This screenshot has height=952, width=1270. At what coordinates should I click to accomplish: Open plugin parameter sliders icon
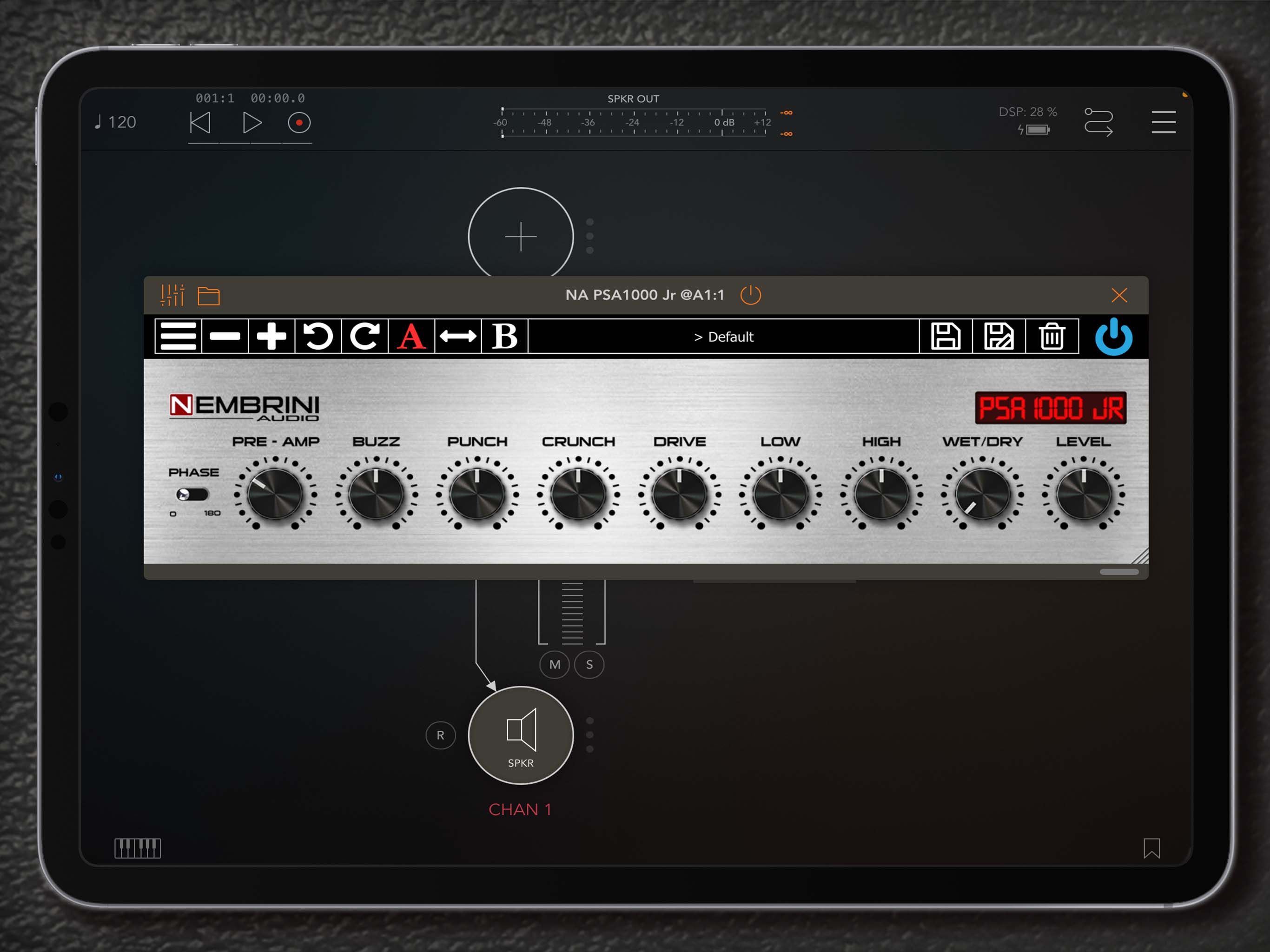click(x=172, y=295)
